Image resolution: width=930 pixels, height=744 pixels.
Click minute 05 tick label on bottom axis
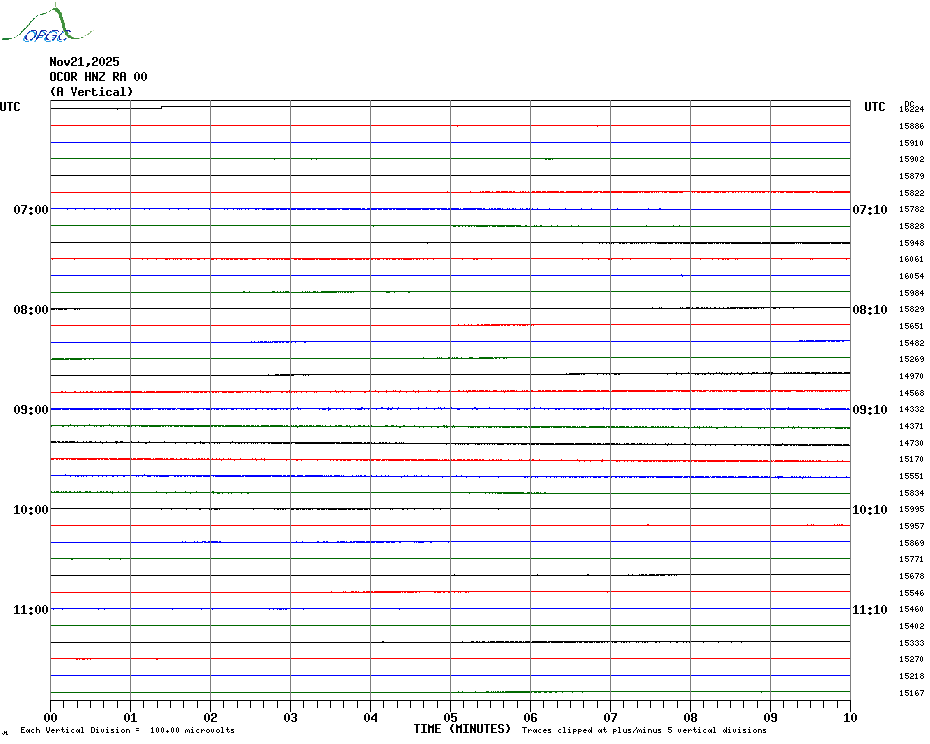[x=450, y=717]
